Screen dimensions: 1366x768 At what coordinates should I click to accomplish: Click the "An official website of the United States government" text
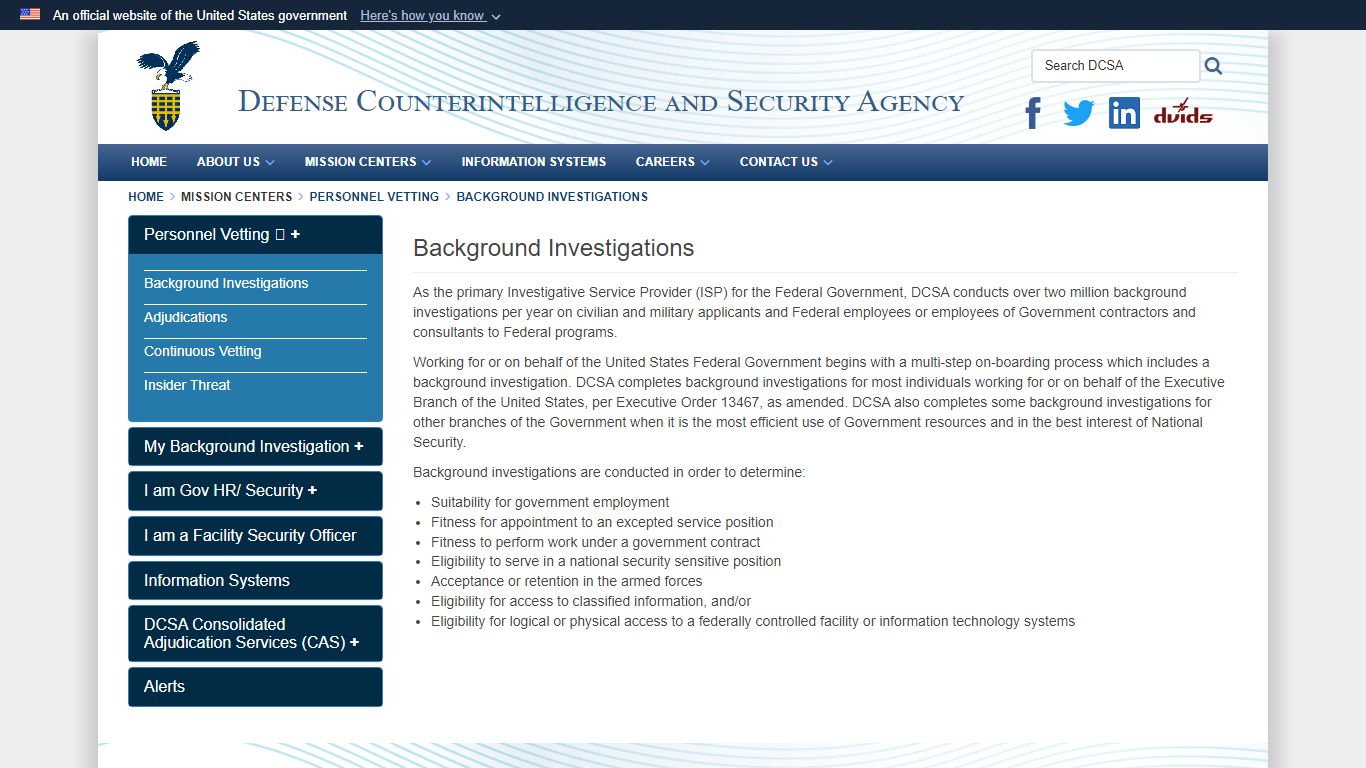[x=200, y=16]
